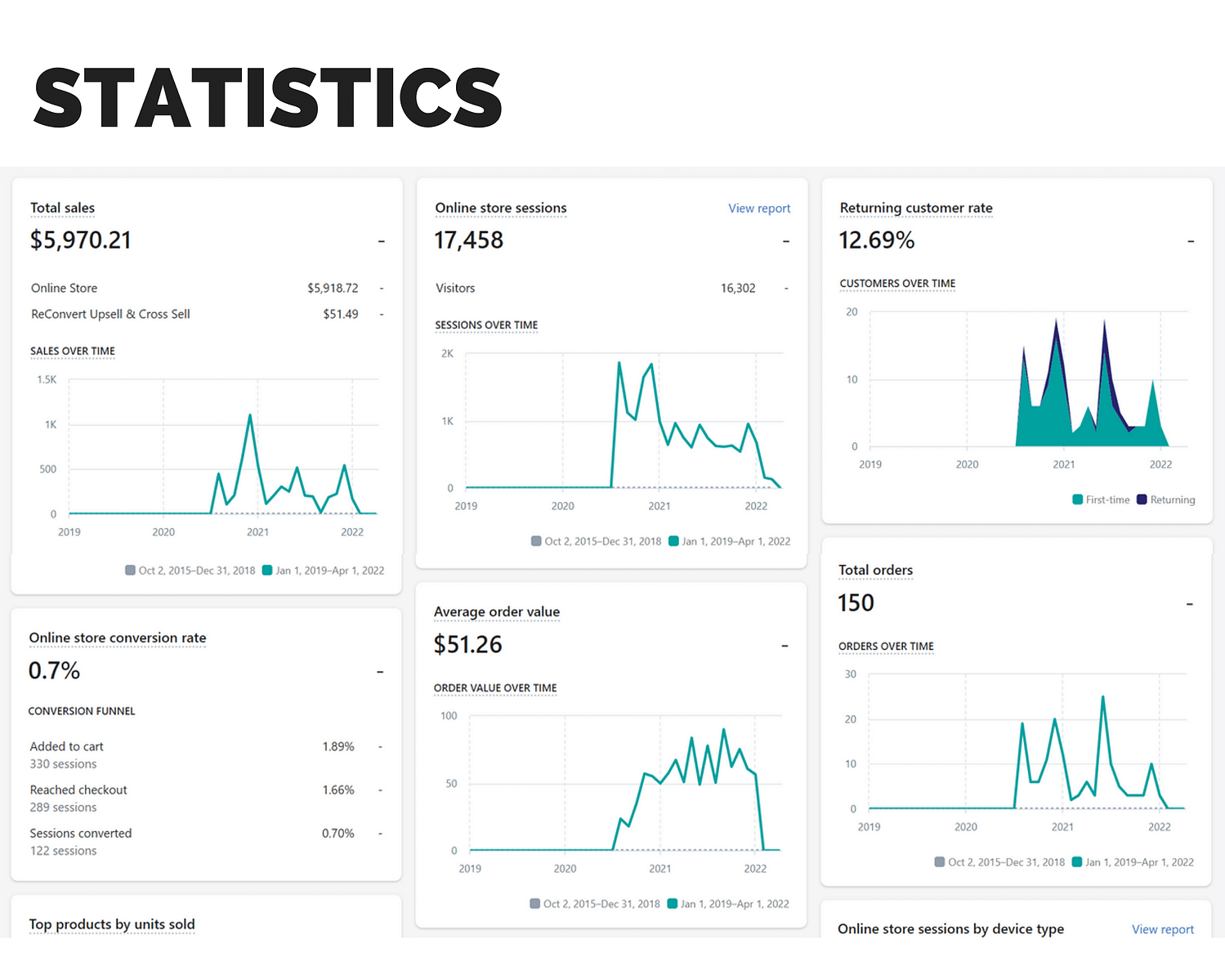Click the Total sales card title
The width and height of the screenshot is (1225, 980).
62,208
